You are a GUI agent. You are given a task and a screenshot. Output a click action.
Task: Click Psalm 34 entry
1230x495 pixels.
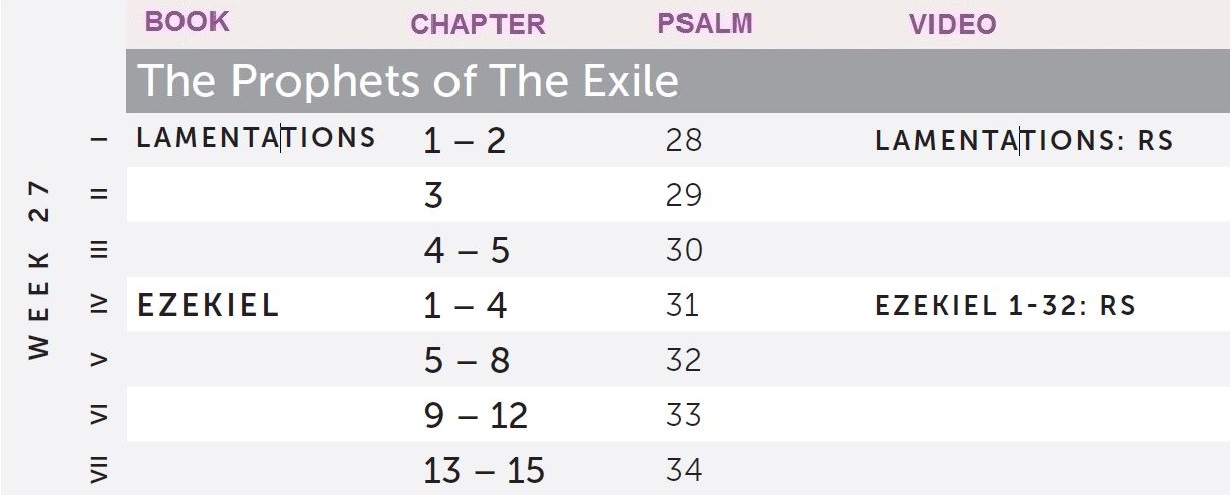684,470
